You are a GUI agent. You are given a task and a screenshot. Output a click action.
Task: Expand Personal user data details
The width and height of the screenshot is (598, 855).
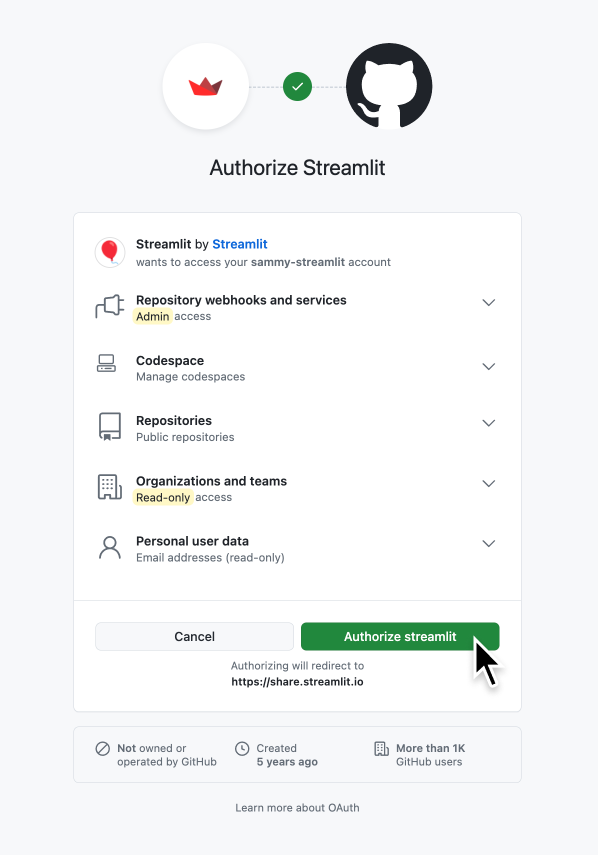pos(489,543)
